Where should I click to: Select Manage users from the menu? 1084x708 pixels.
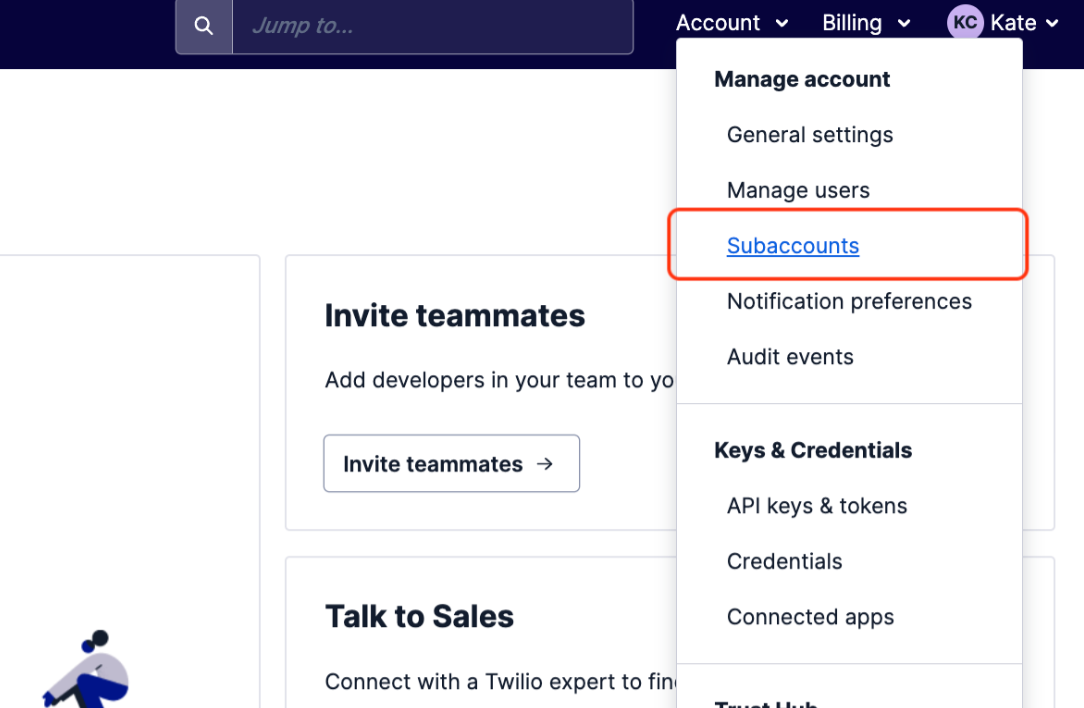798,190
